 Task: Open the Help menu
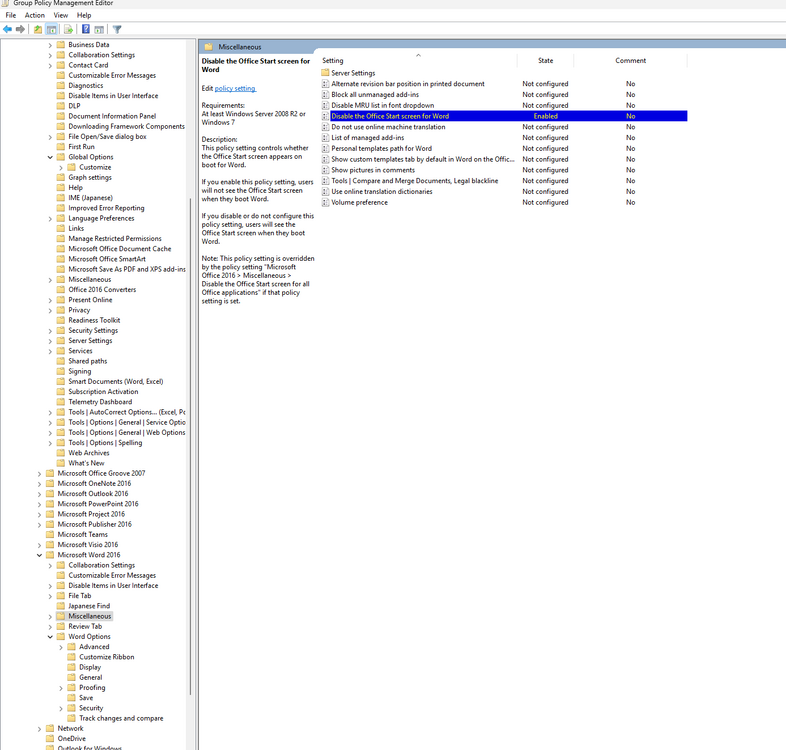click(84, 16)
